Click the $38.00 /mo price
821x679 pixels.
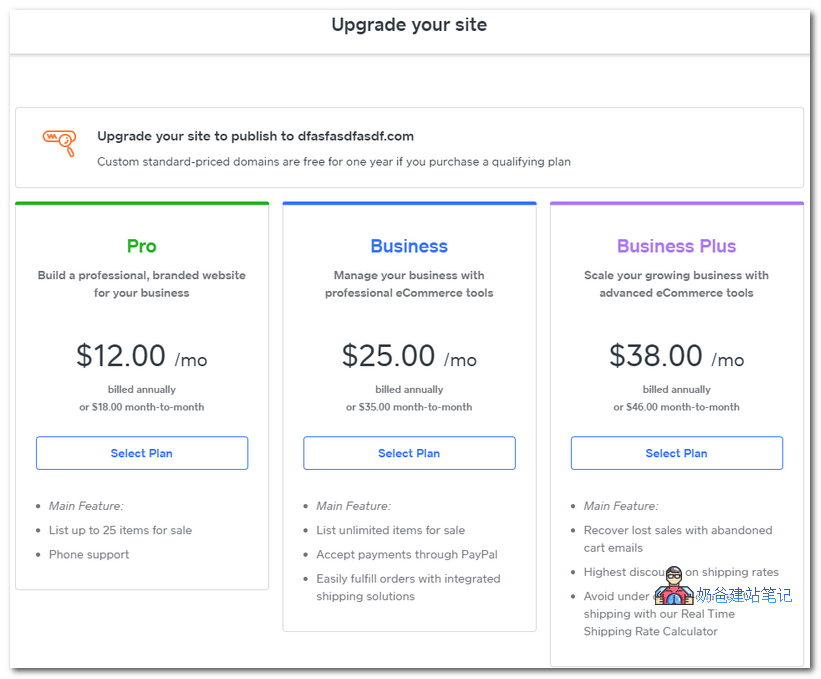[x=676, y=356]
